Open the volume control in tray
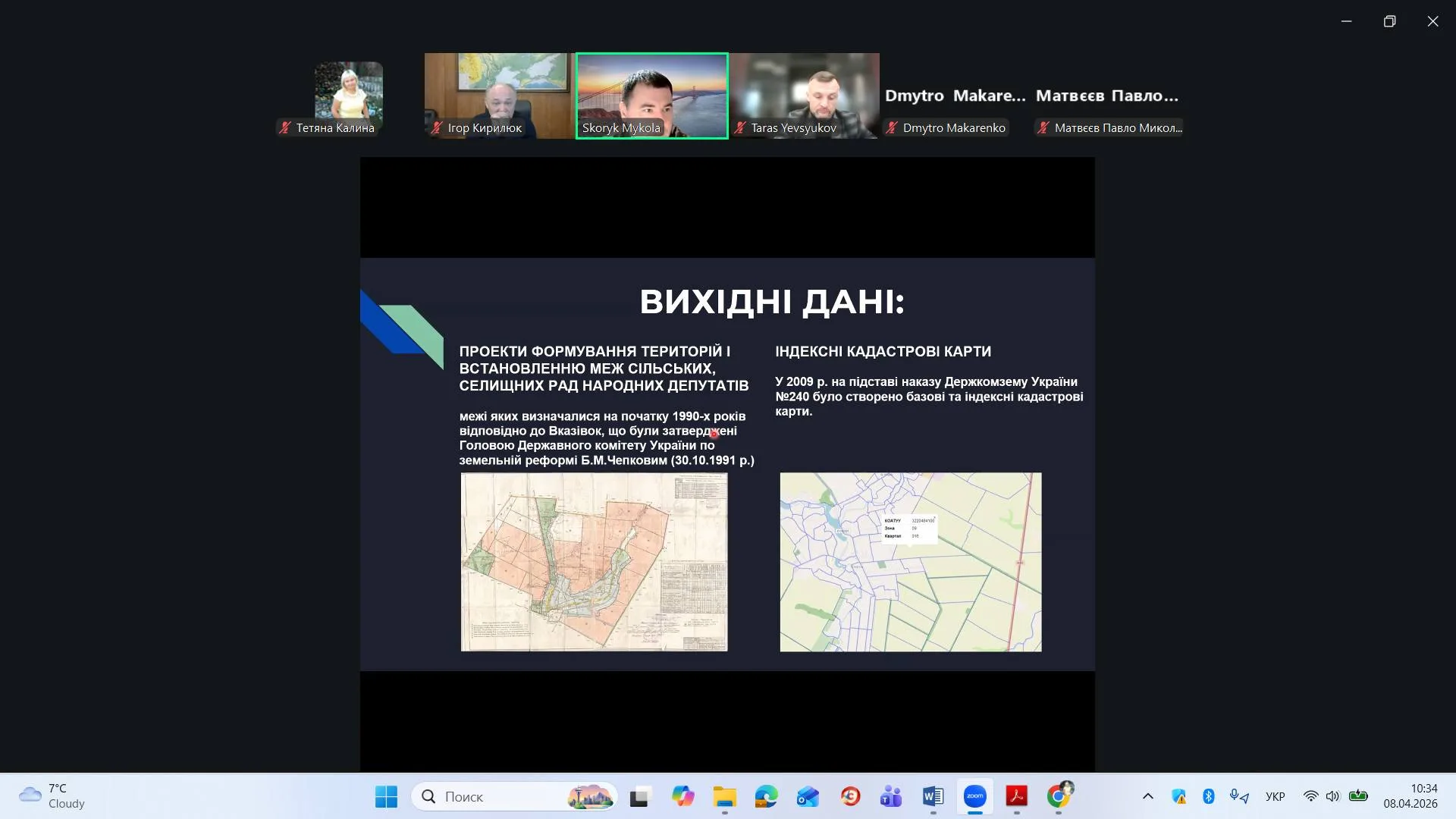Image resolution: width=1456 pixels, height=819 pixels. click(x=1332, y=796)
